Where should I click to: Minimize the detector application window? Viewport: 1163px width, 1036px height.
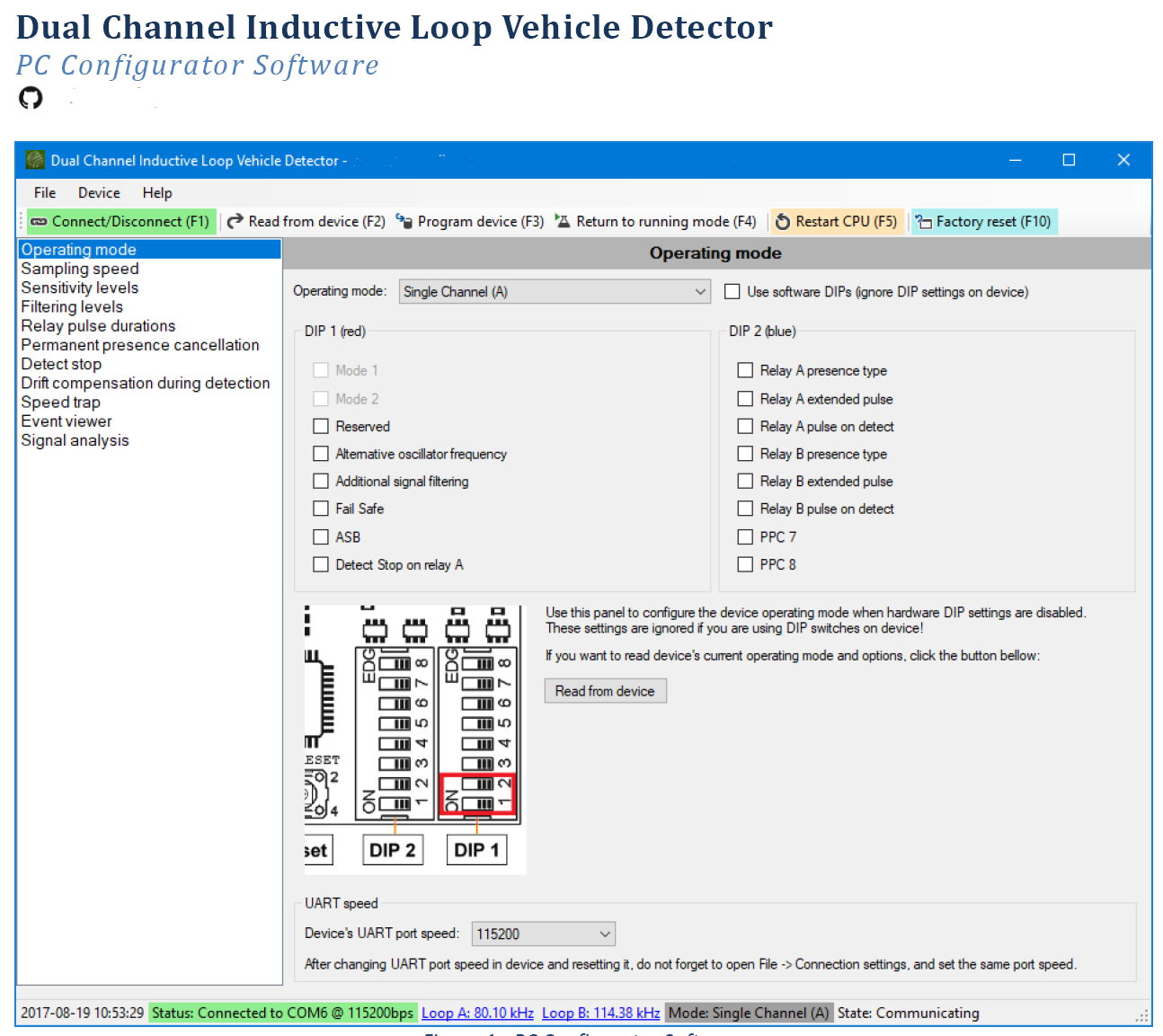(x=1015, y=160)
